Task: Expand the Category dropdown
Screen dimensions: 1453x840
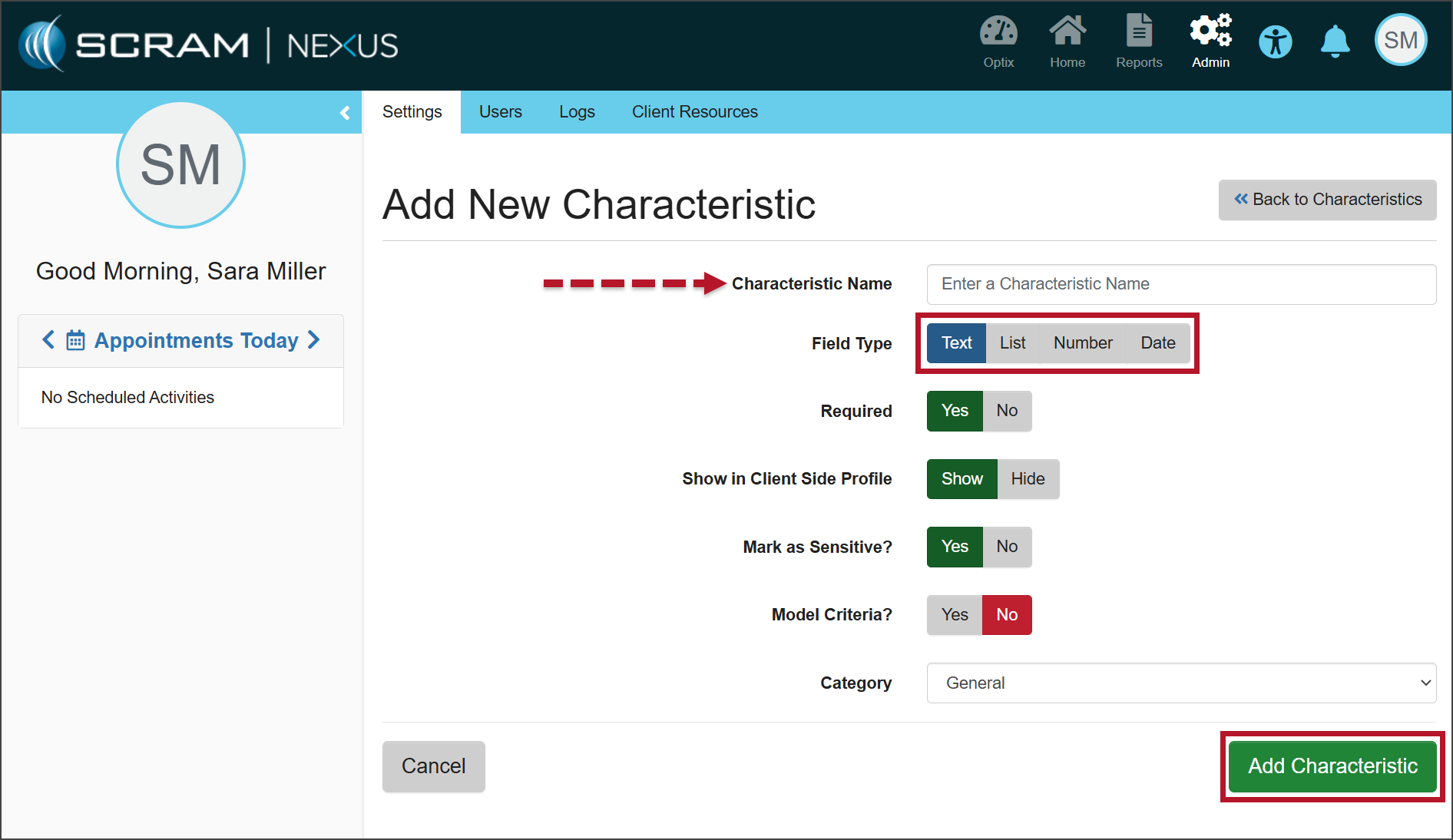Action: pyautogui.click(x=1181, y=683)
